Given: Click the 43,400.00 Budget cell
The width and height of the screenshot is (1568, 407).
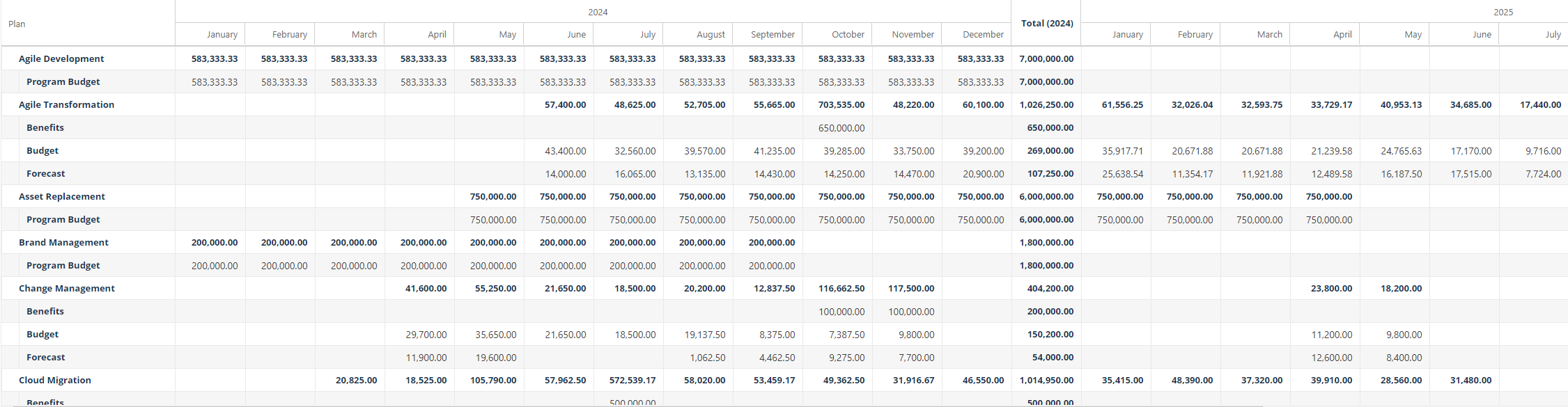Looking at the screenshot, I should (565, 150).
